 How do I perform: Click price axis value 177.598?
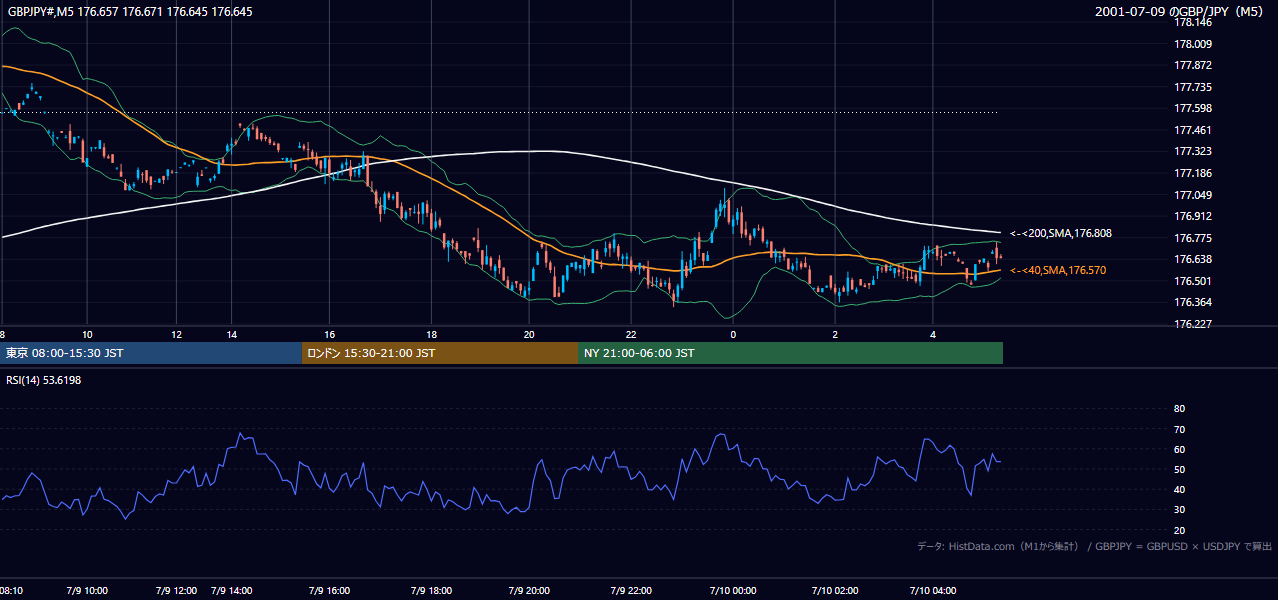tap(1193, 108)
